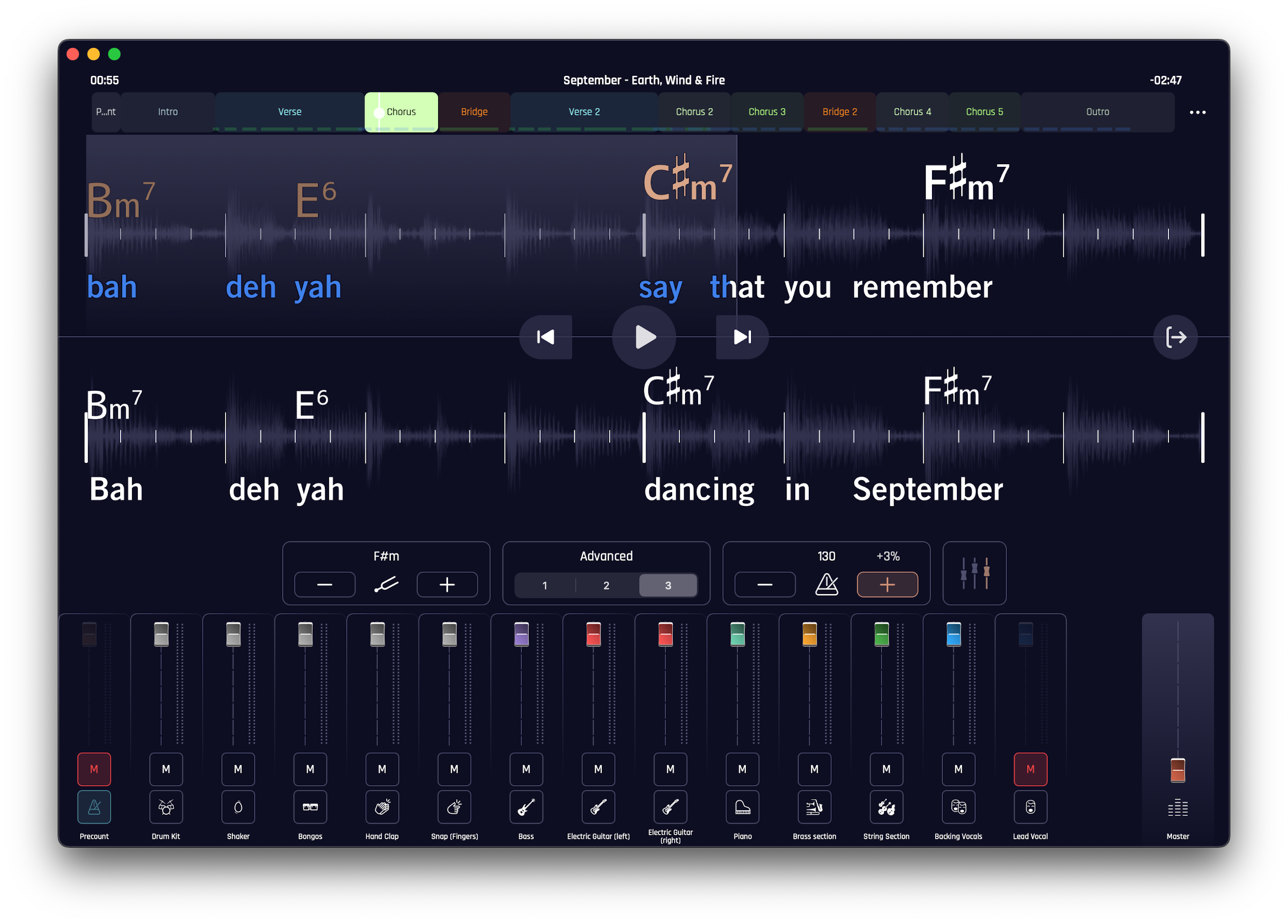
Task: Click the Brass section instrument icon
Action: [x=814, y=807]
